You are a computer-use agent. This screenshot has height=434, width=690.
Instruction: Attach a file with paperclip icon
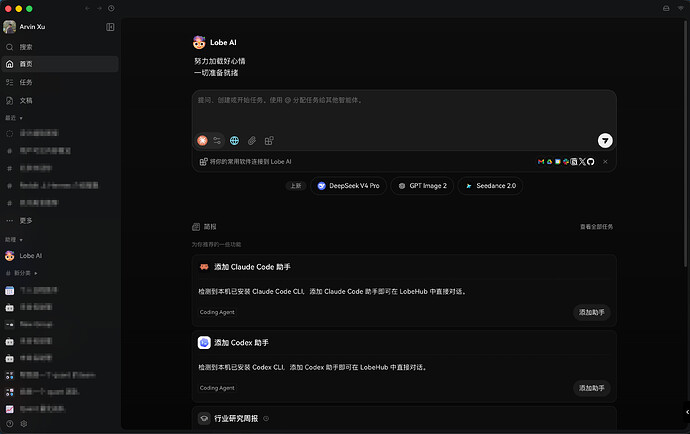[x=252, y=140]
